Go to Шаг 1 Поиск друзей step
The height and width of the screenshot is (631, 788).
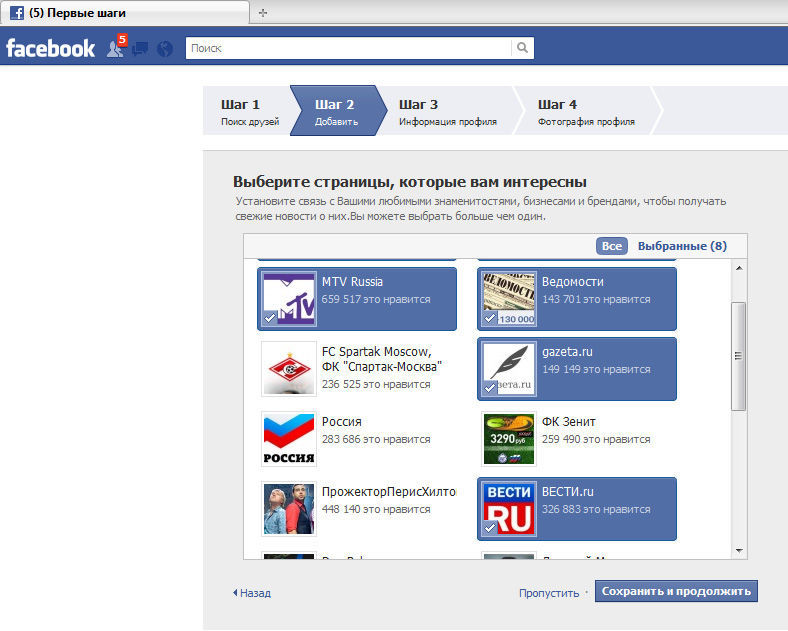coord(249,112)
